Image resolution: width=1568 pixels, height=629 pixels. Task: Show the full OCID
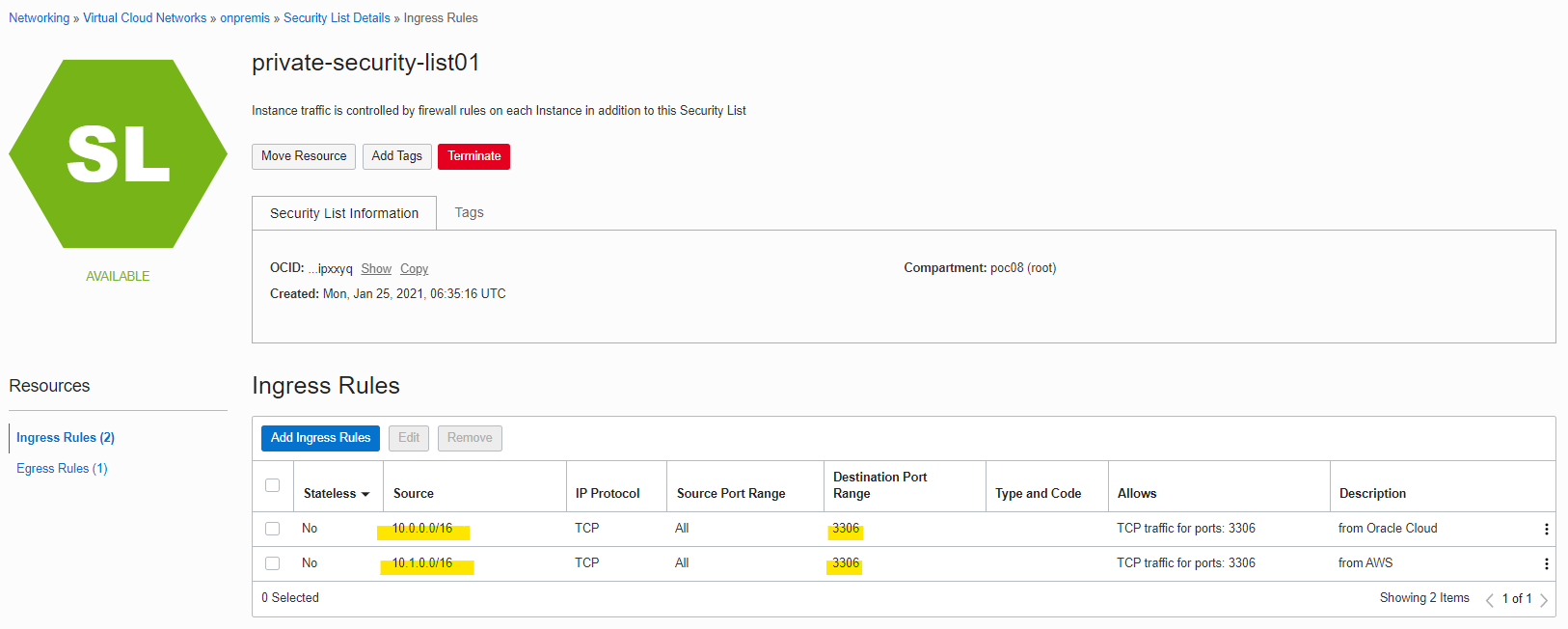tap(376, 269)
